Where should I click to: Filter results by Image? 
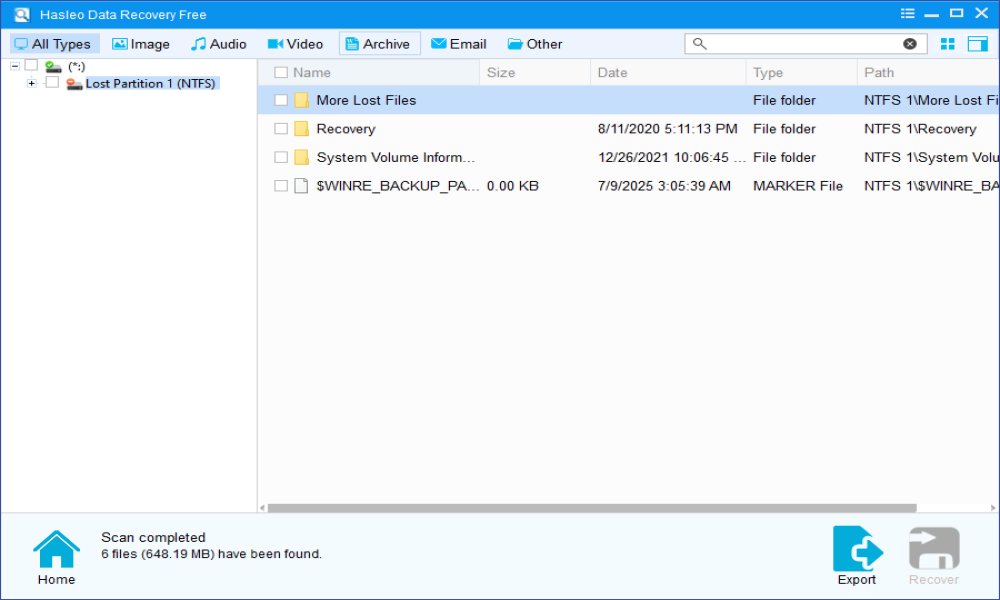(141, 44)
